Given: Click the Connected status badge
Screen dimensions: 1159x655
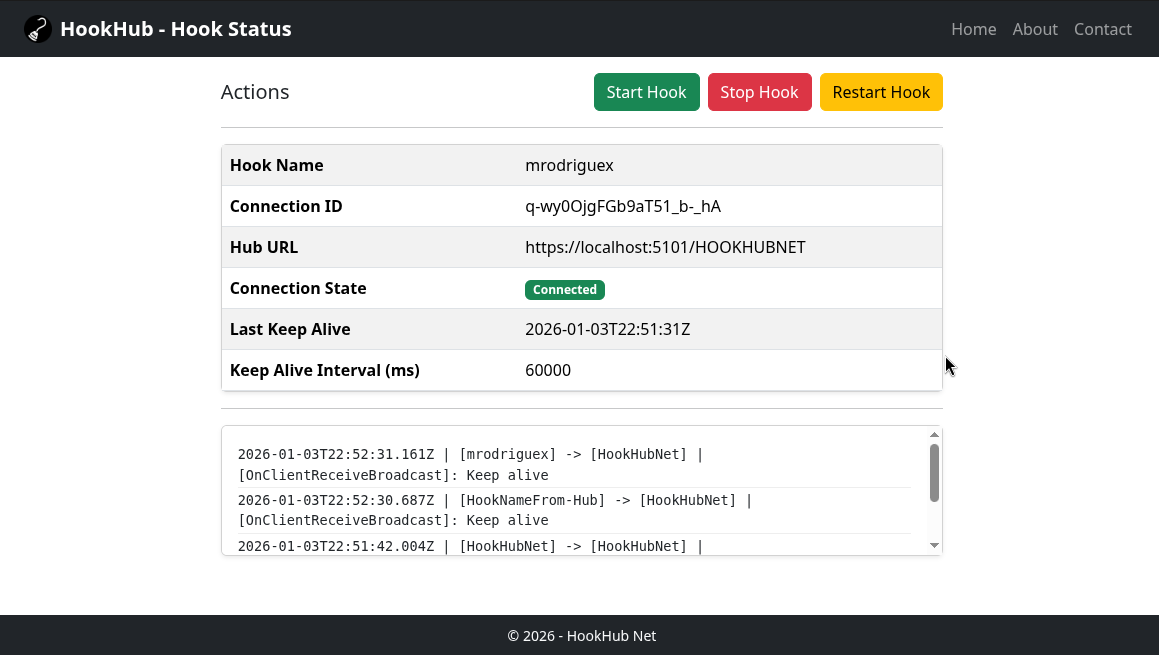Looking at the screenshot, I should [x=564, y=289].
